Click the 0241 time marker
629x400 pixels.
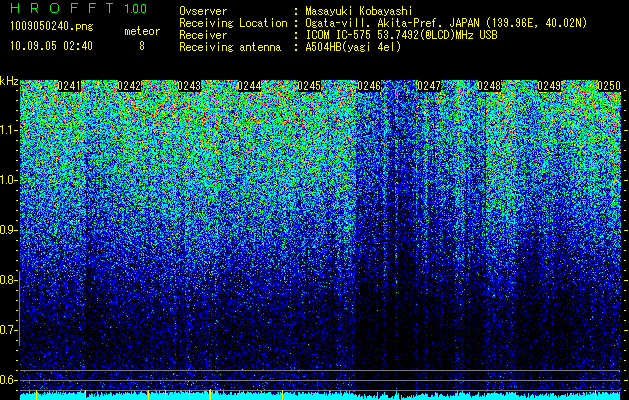(x=69, y=86)
